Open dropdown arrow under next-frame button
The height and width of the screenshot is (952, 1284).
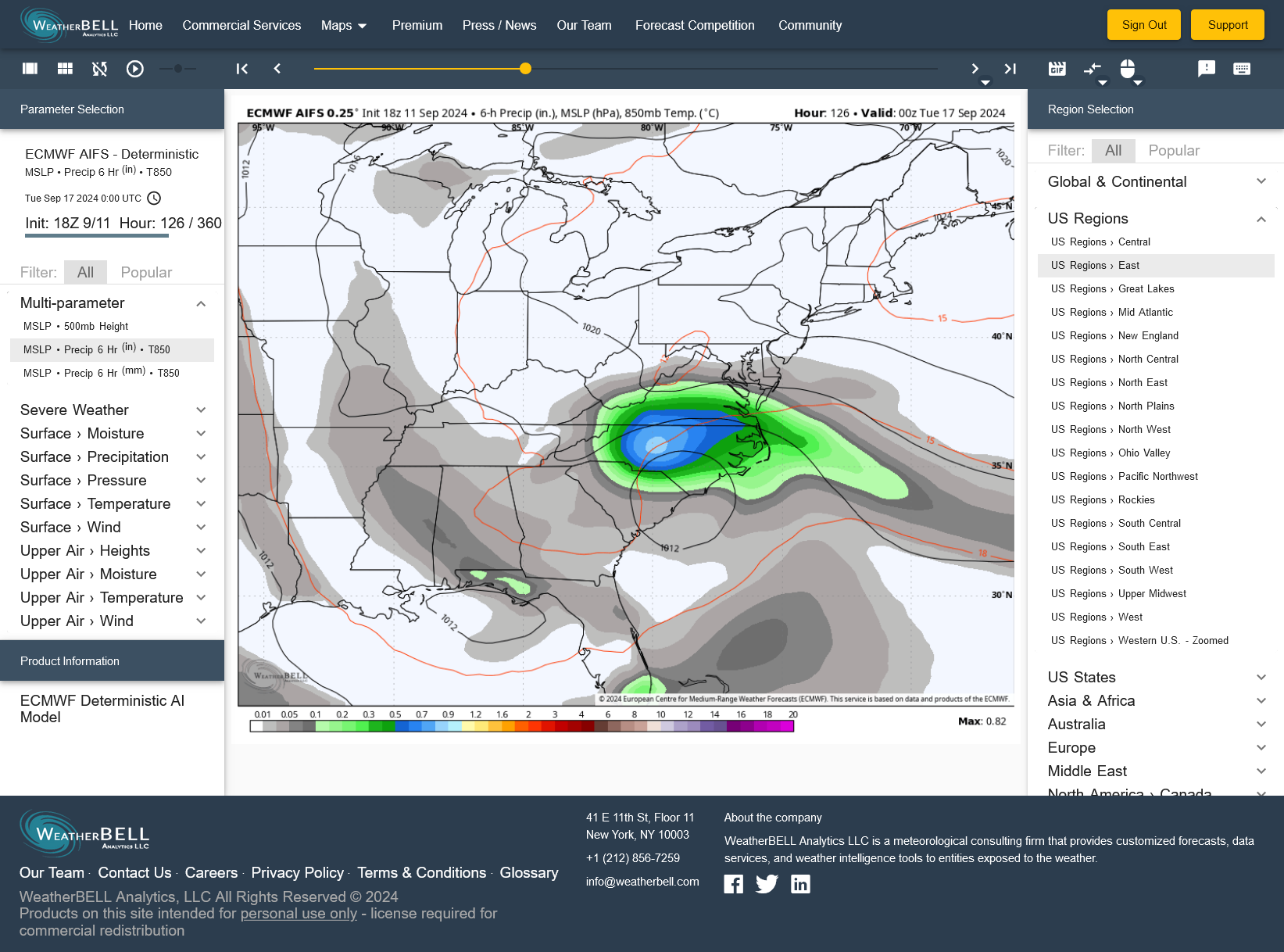(985, 82)
